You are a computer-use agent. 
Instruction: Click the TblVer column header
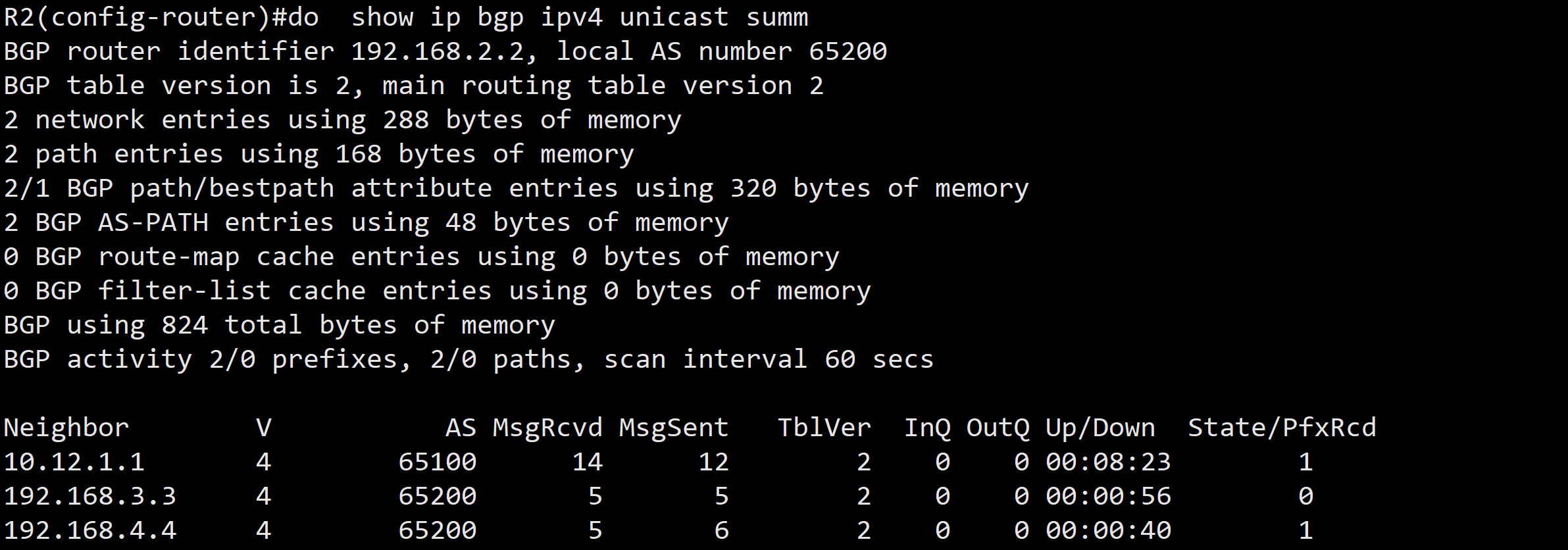[x=824, y=428]
